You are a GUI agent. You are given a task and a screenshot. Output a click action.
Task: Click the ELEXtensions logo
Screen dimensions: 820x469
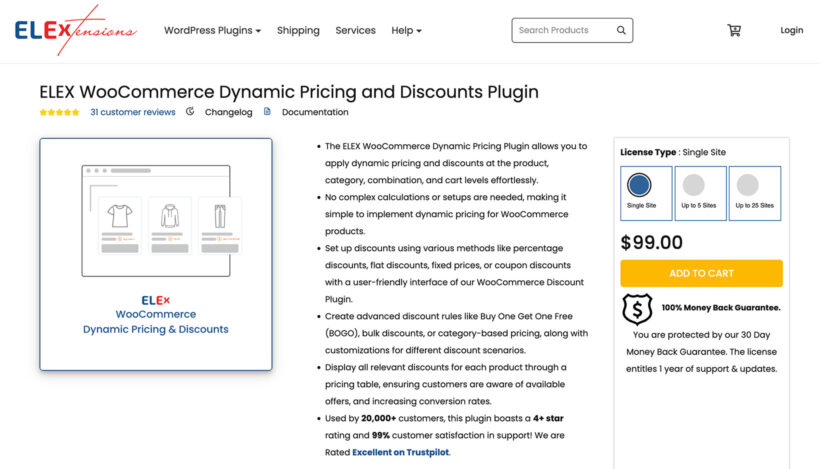[75, 30]
